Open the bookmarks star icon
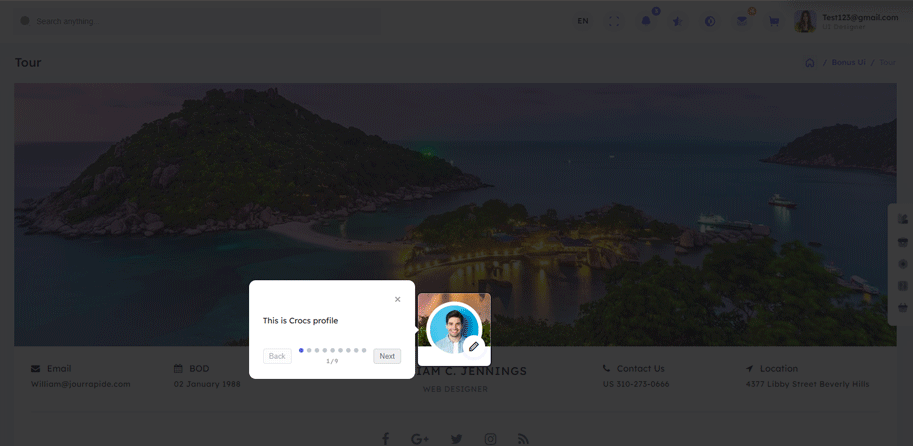913x446 pixels. [x=678, y=21]
